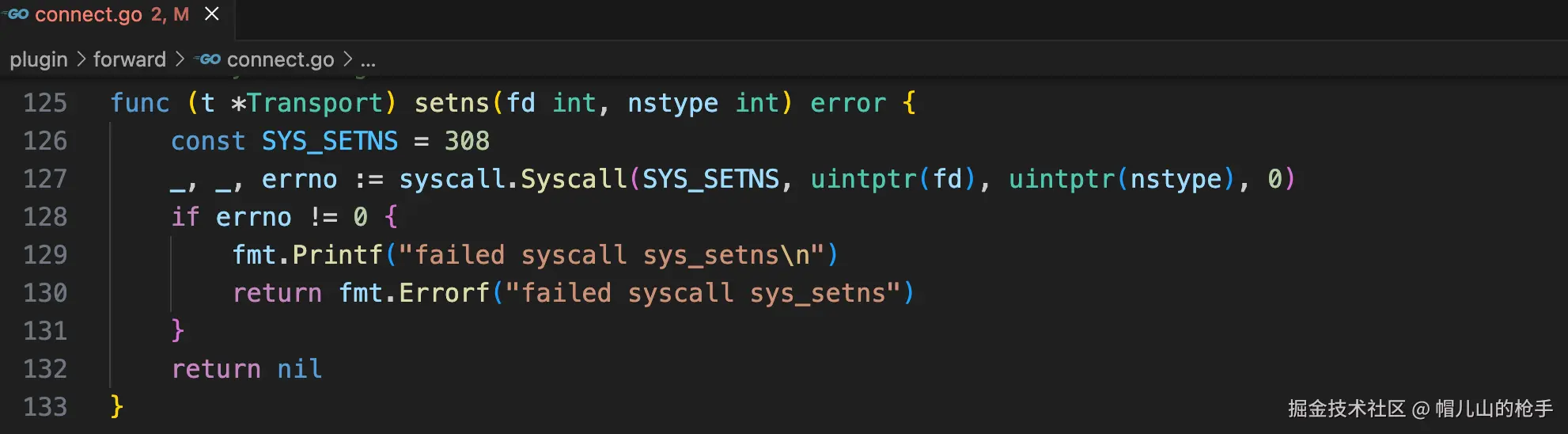
Task: Expand the breadcrumb ellipsis symbol list
Action: click(x=368, y=59)
